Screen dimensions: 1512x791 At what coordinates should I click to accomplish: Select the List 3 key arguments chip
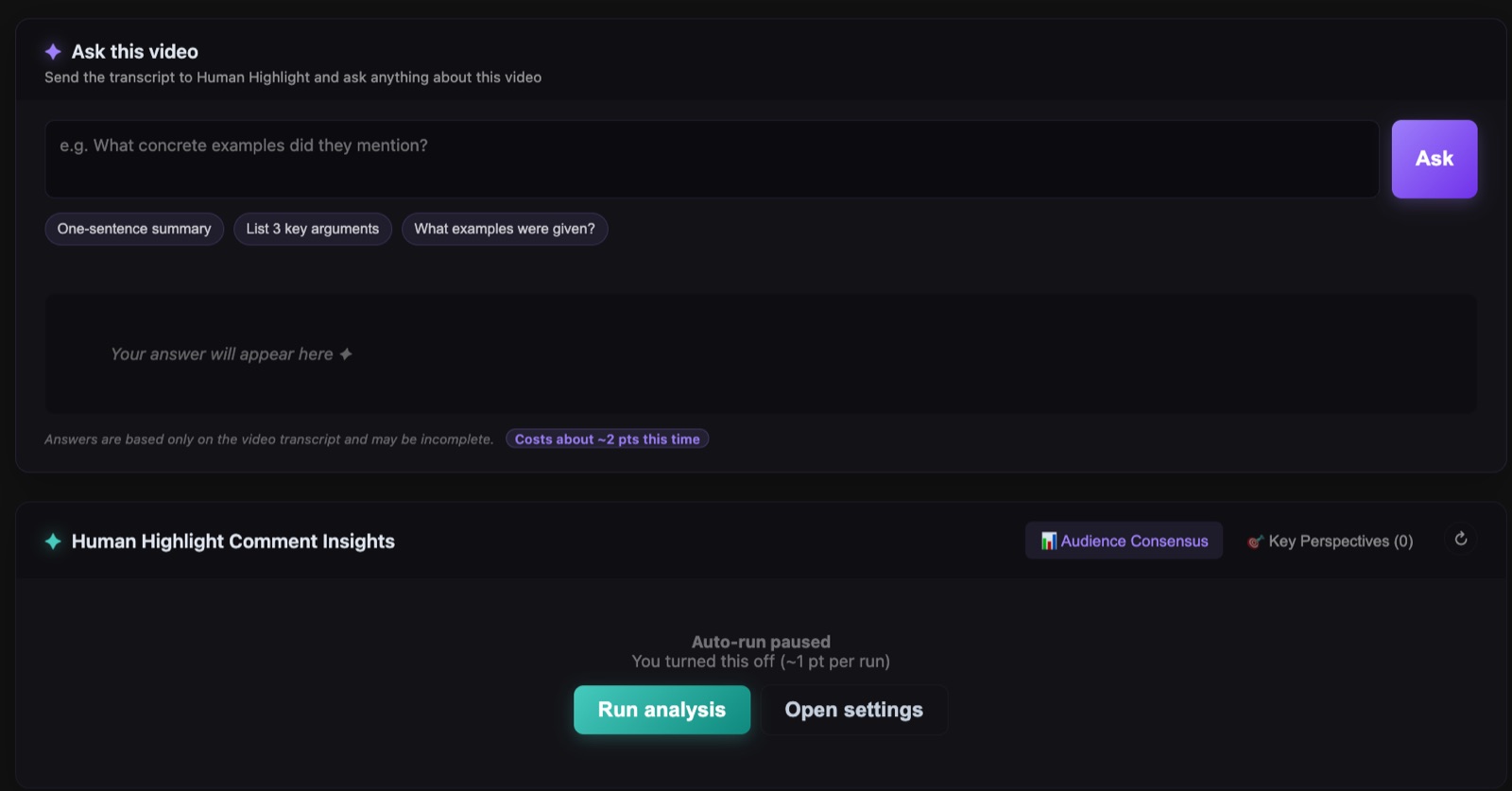click(313, 229)
